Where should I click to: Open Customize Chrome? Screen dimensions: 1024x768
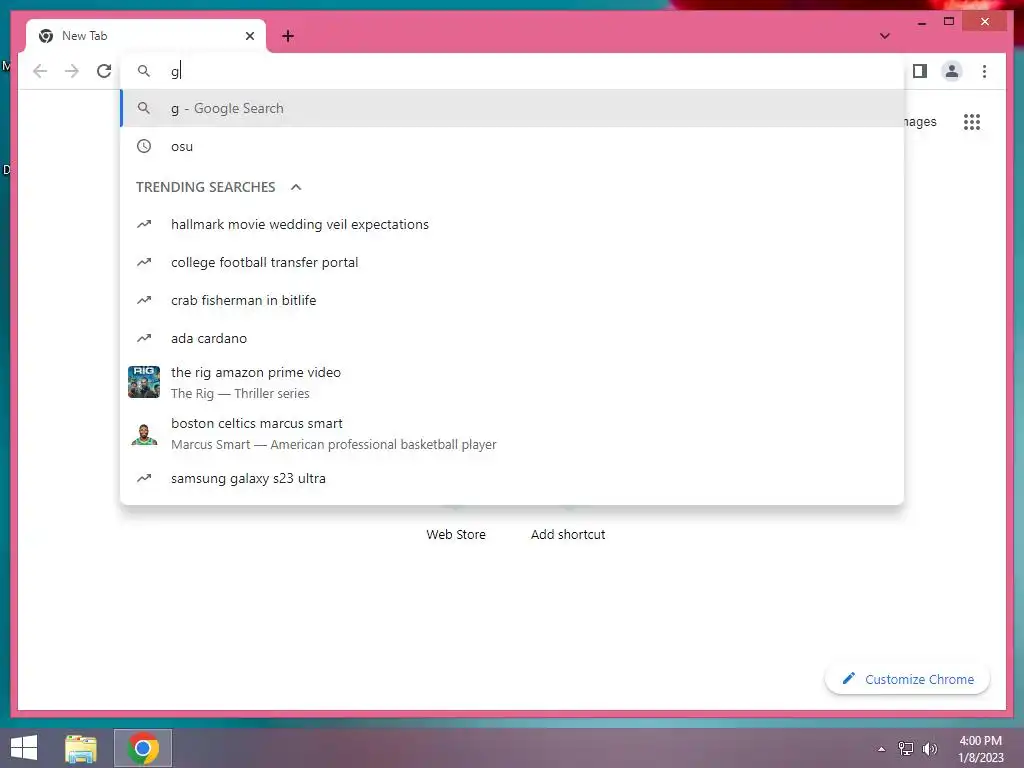click(908, 679)
